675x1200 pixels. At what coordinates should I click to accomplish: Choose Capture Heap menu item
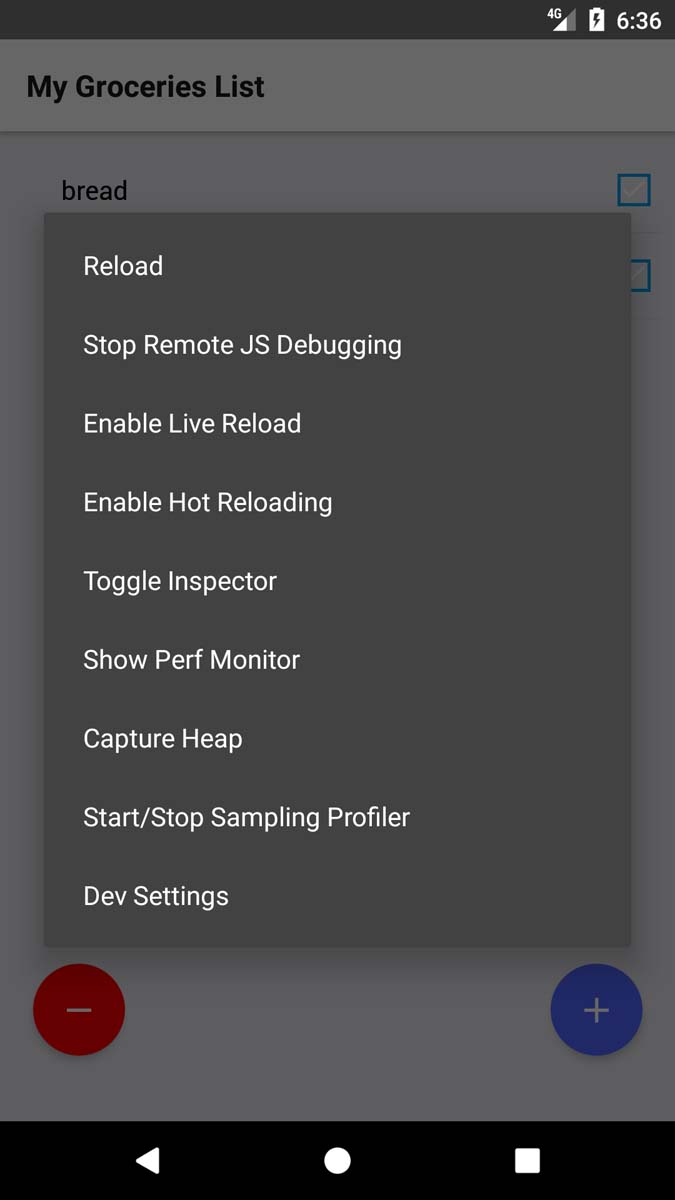coord(163,739)
